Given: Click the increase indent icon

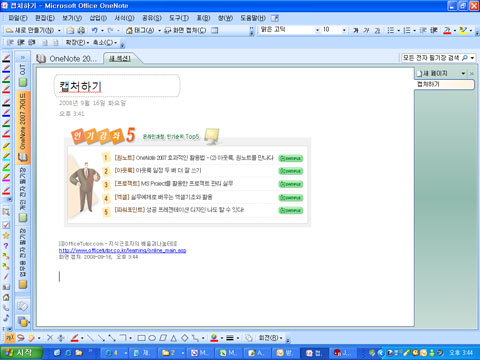Looking at the screenshot, I should [x=434, y=31].
